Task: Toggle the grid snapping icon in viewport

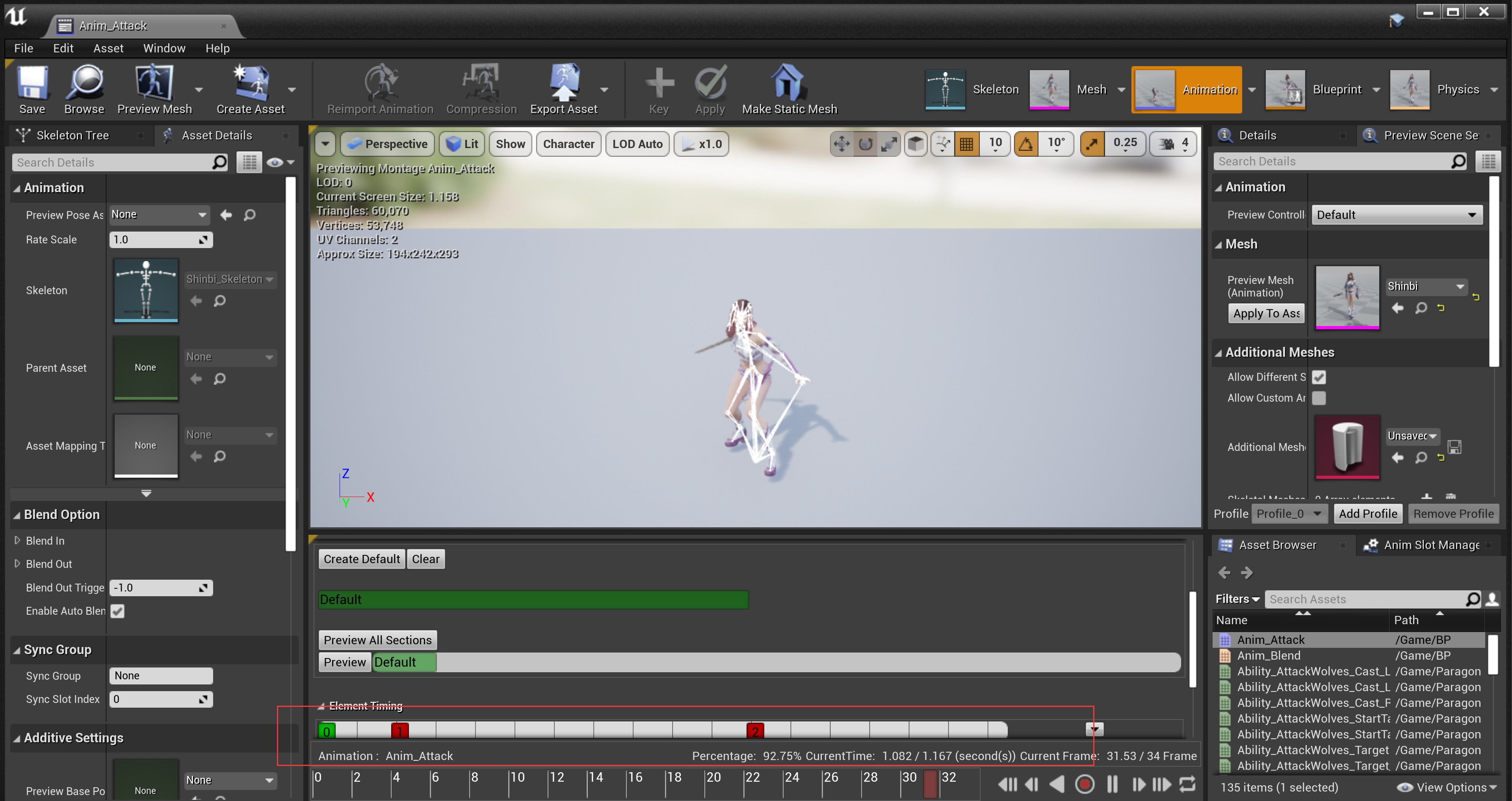Action: [x=966, y=144]
